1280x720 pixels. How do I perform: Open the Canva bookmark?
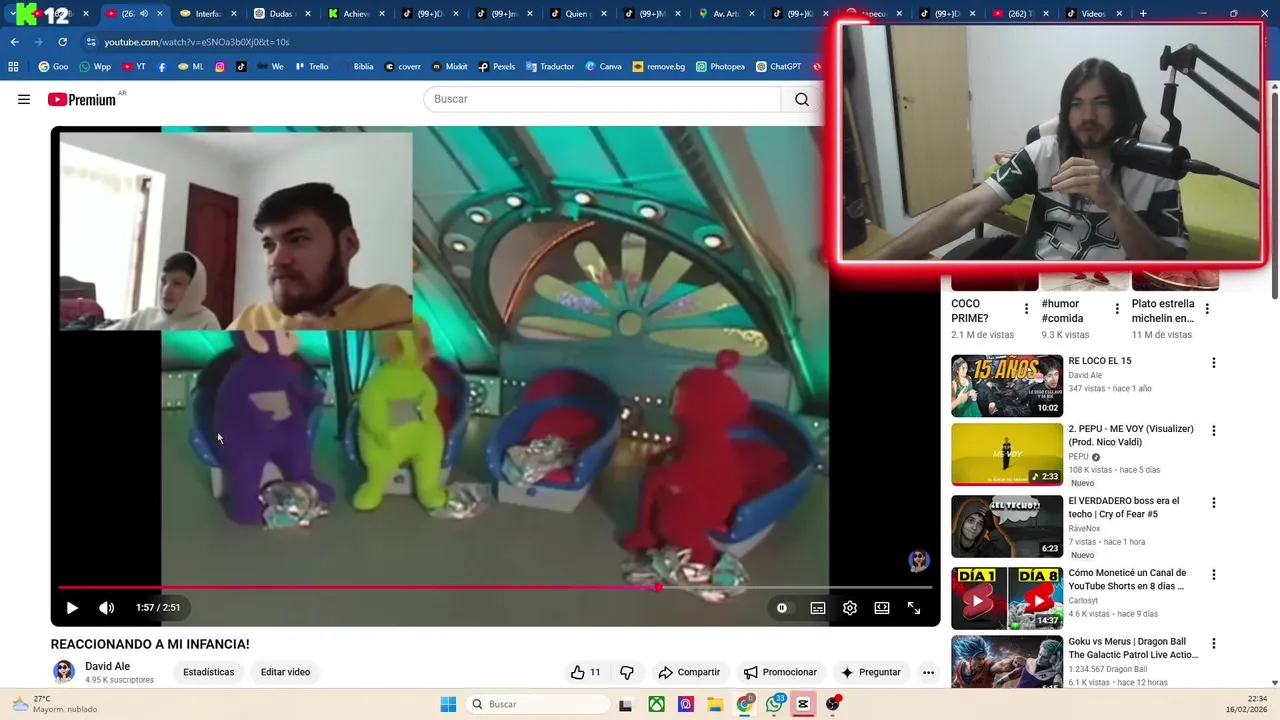[x=603, y=67]
